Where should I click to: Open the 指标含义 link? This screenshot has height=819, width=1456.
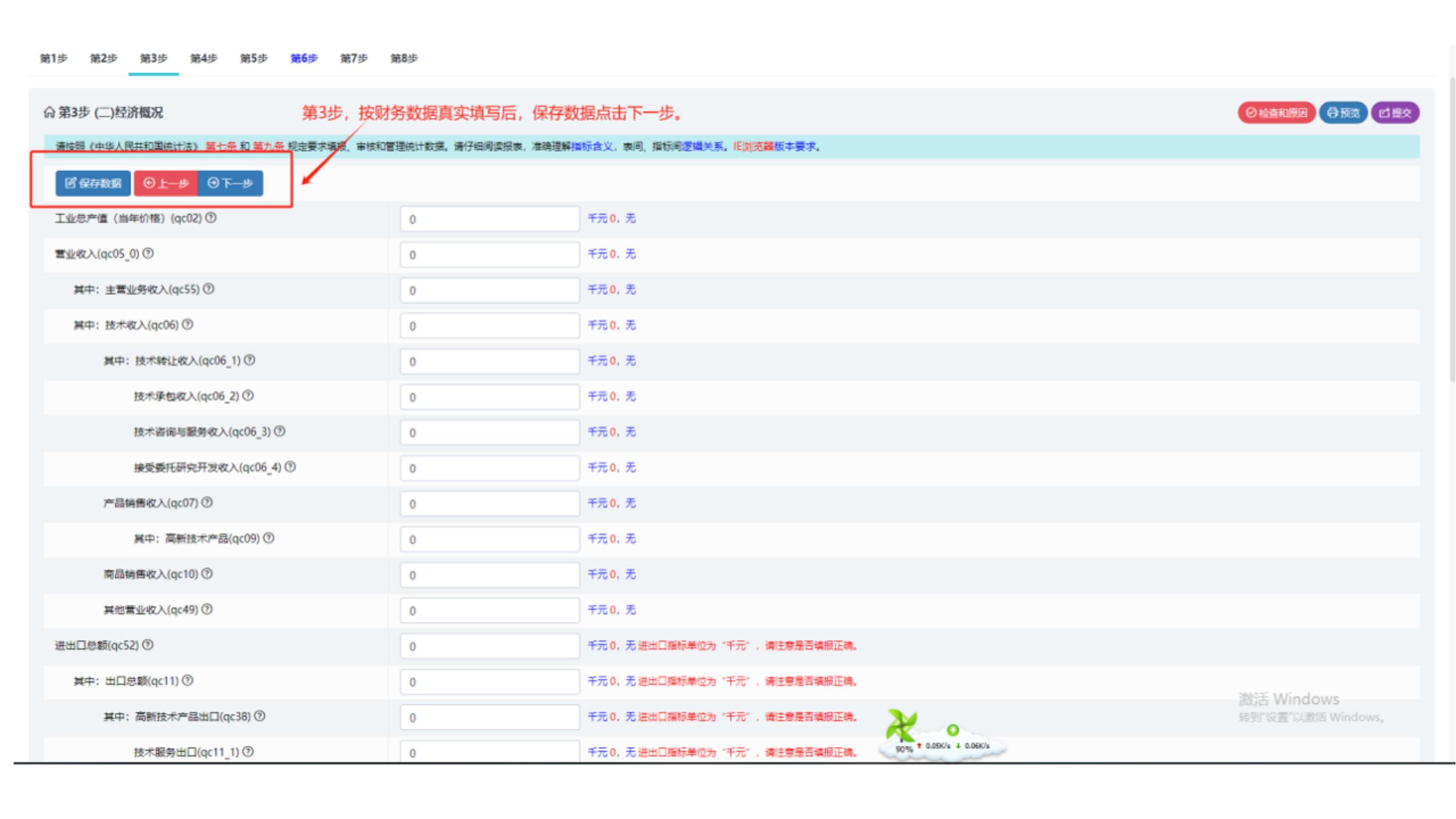point(592,146)
